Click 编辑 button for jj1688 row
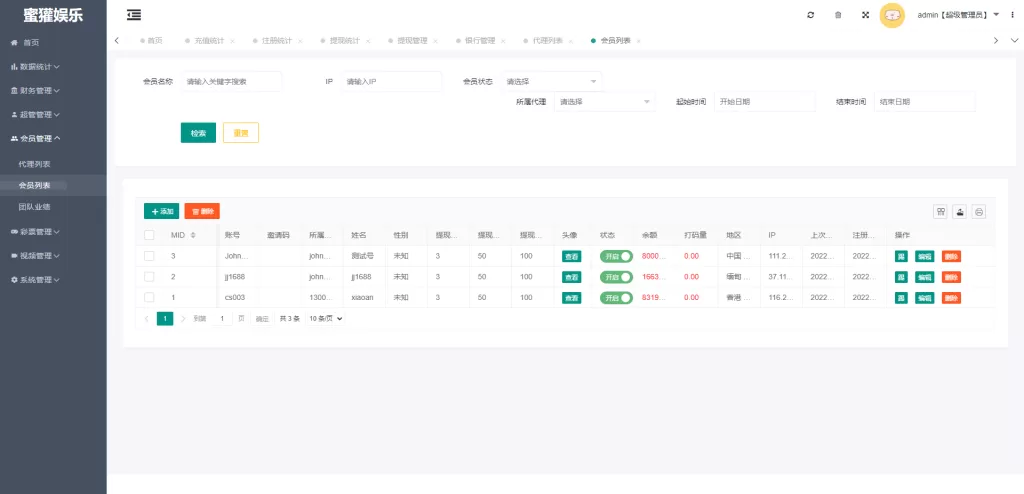 click(924, 277)
